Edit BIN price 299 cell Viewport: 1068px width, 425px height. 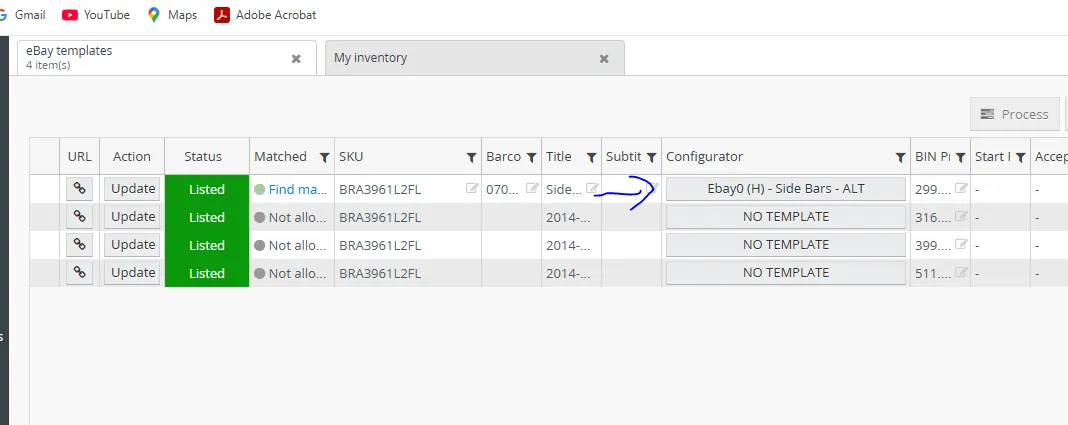[x=961, y=189]
